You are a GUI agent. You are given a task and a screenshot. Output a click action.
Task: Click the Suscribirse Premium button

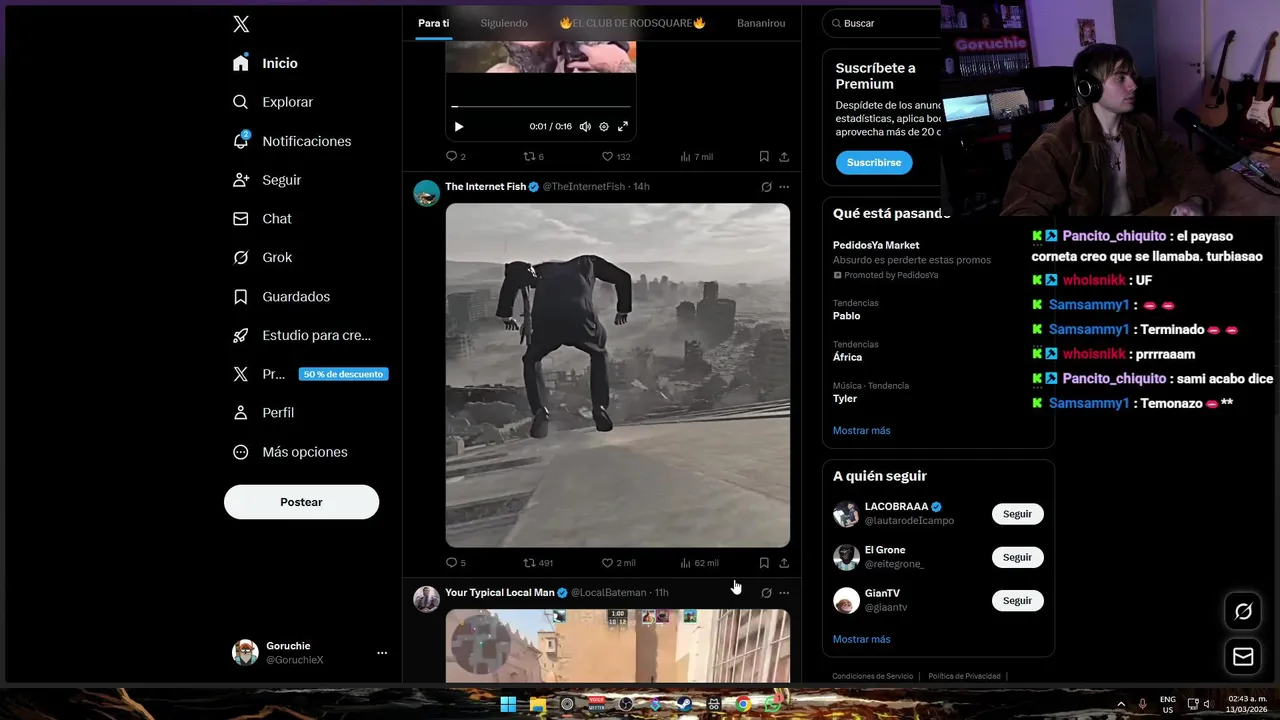[x=874, y=162]
